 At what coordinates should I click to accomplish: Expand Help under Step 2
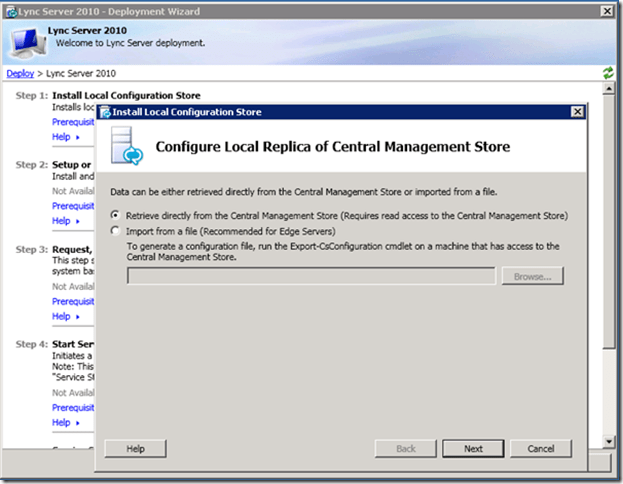click(x=65, y=221)
